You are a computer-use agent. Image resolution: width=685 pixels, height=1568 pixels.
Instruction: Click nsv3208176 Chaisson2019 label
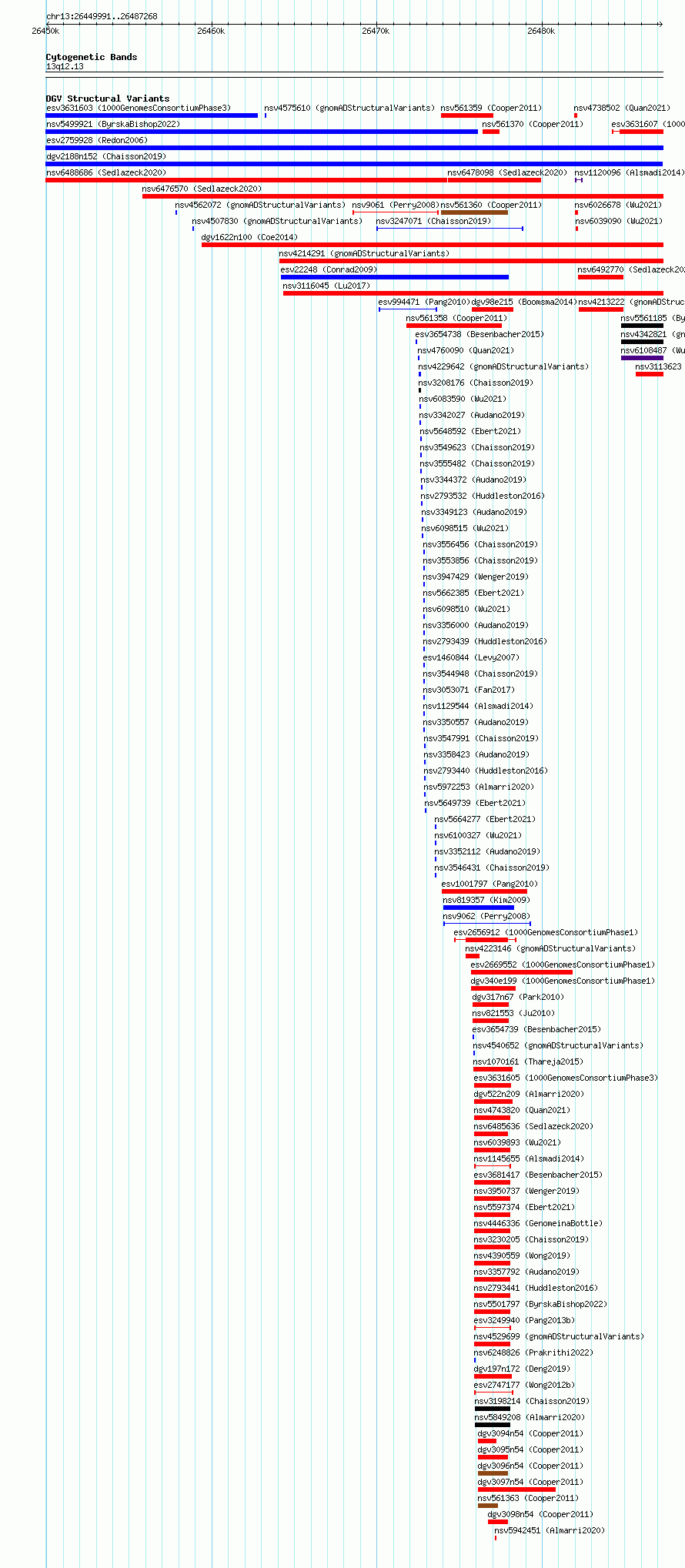click(476, 383)
